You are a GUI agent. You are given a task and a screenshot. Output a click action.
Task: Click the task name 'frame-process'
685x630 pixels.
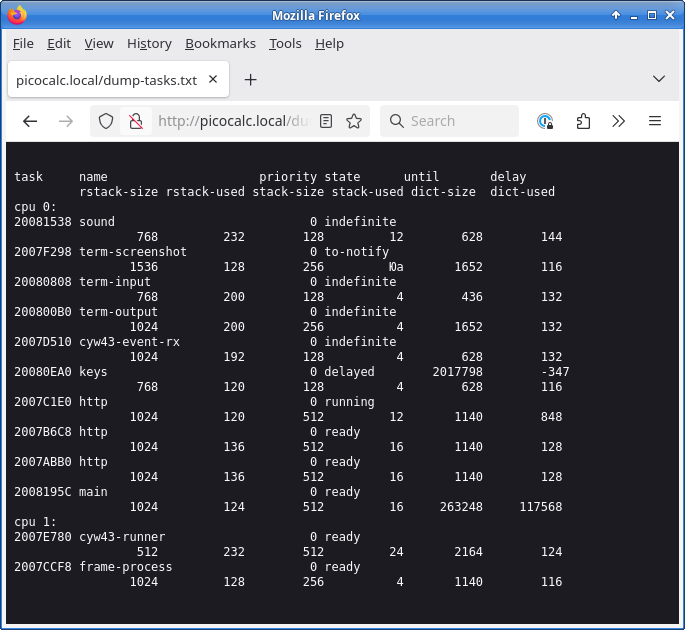click(126, 567)
